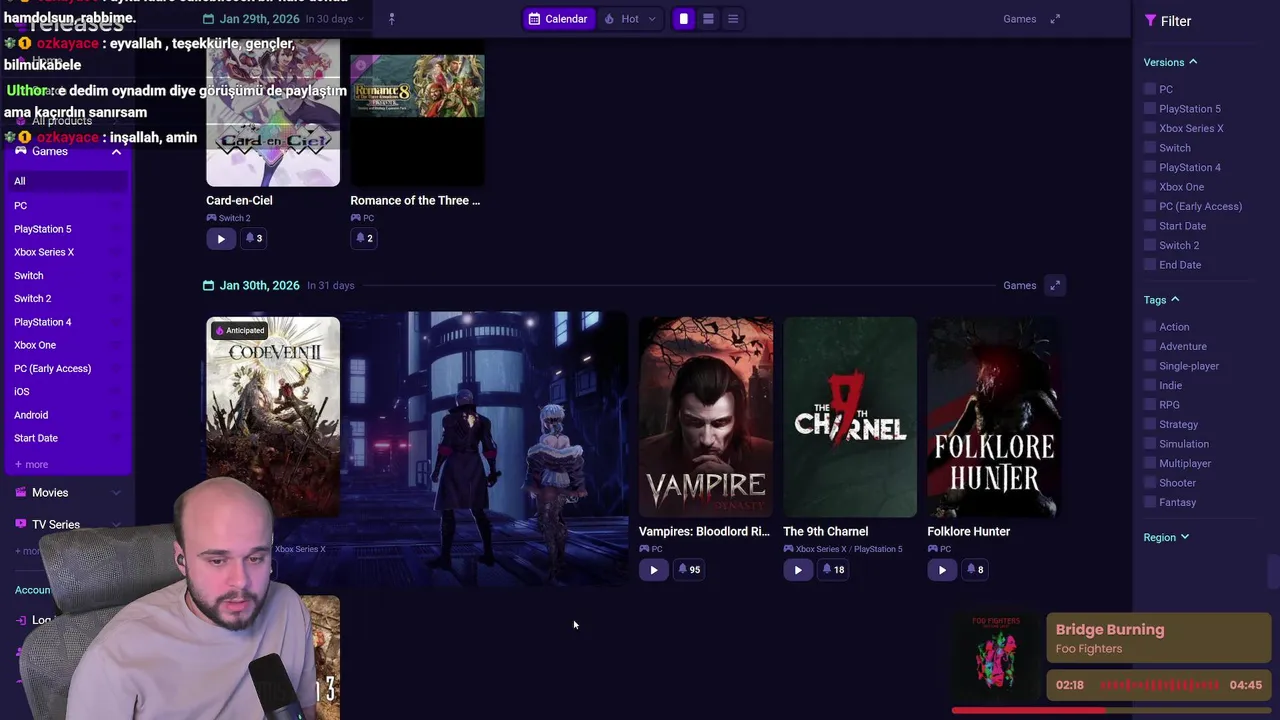Check PlayStation 4 version filter

1150,167
